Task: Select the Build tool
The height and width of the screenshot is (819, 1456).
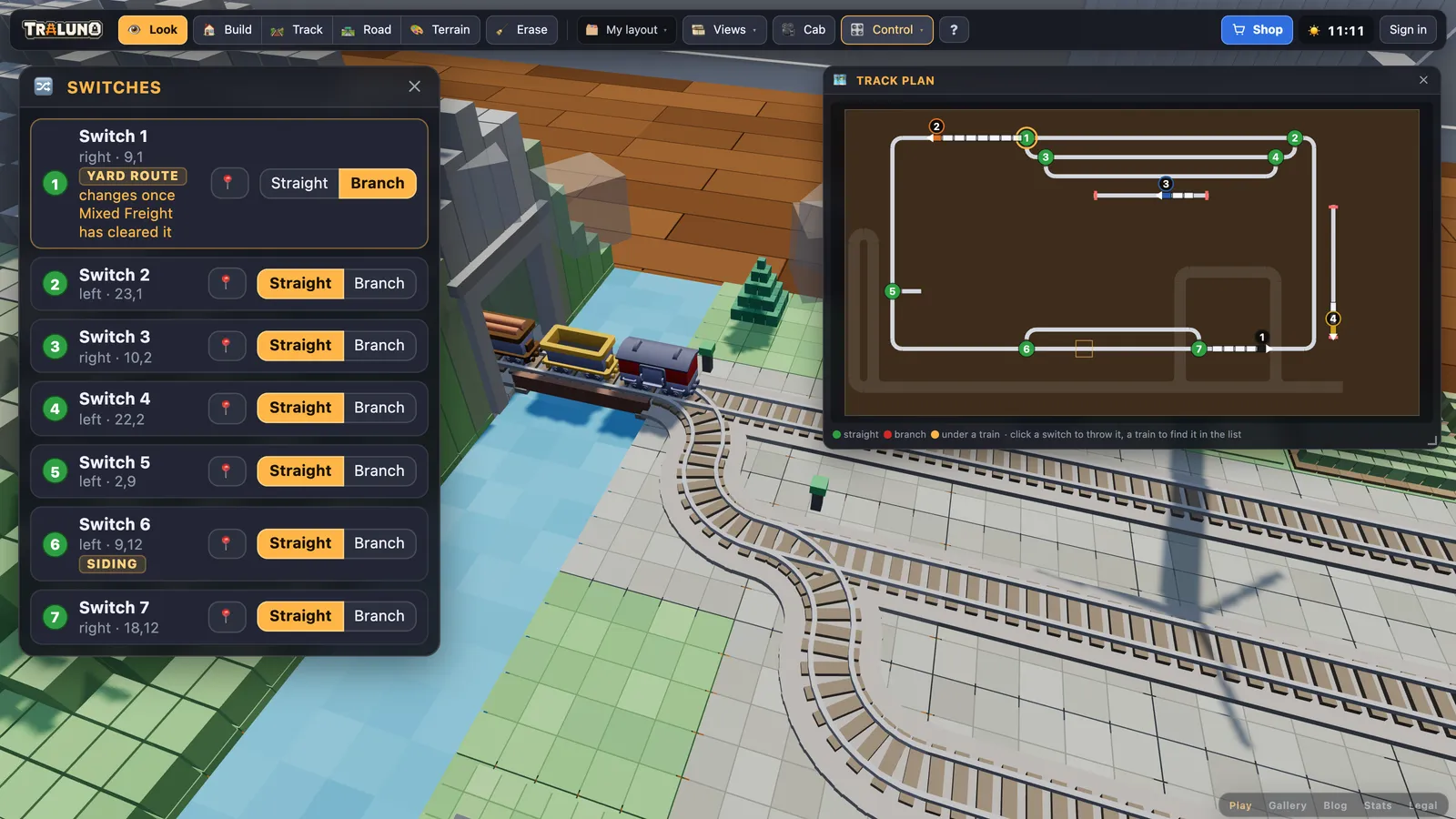Action: click(227, 30)
